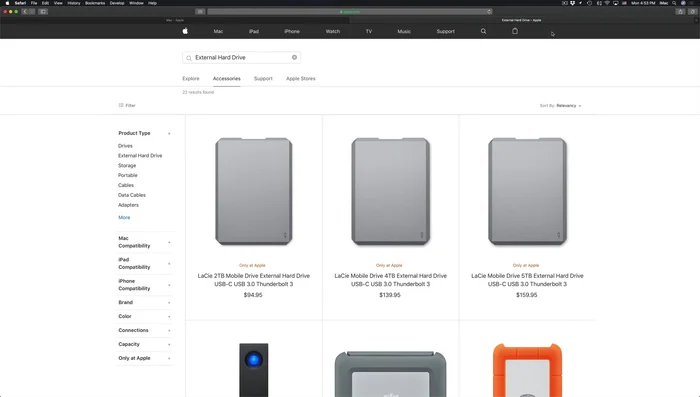Click the Apple logo in site navigation
700x397 pixels.
[185, 31]
